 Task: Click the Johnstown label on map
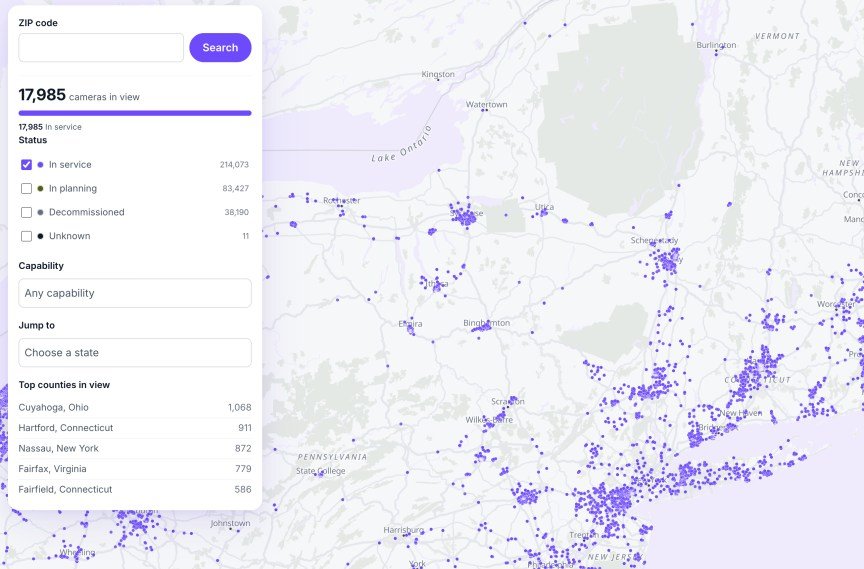230,523
